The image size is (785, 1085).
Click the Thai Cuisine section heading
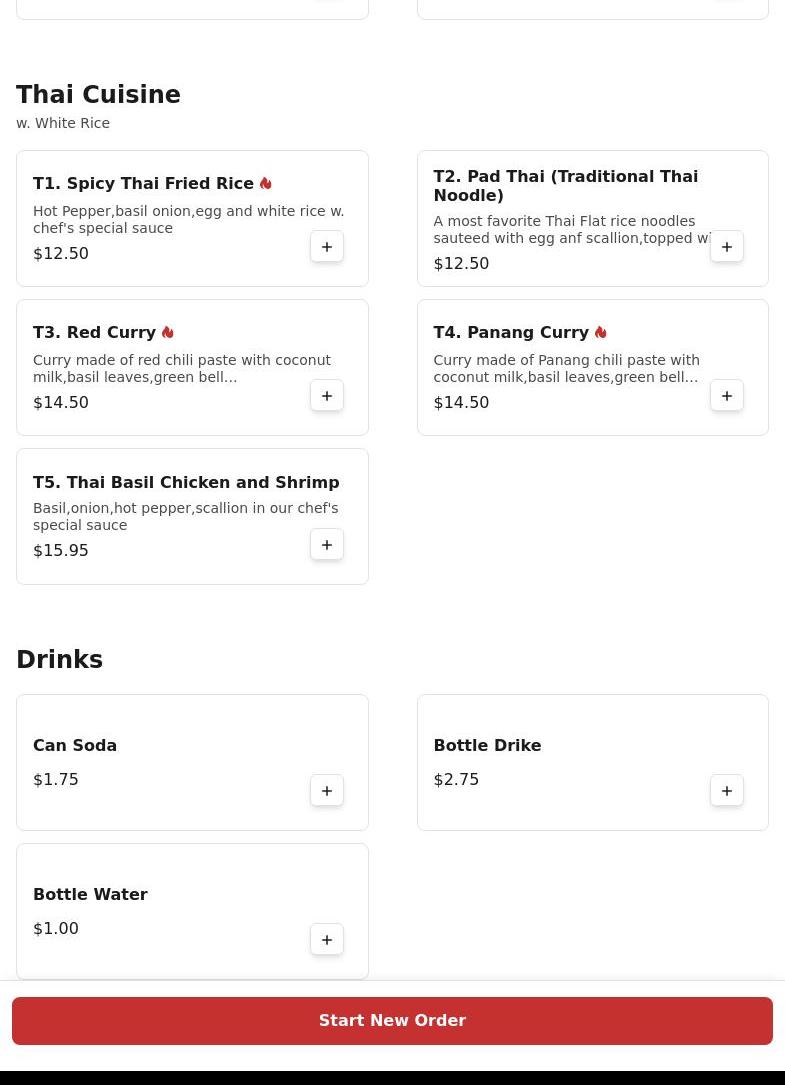pos(98,95)
